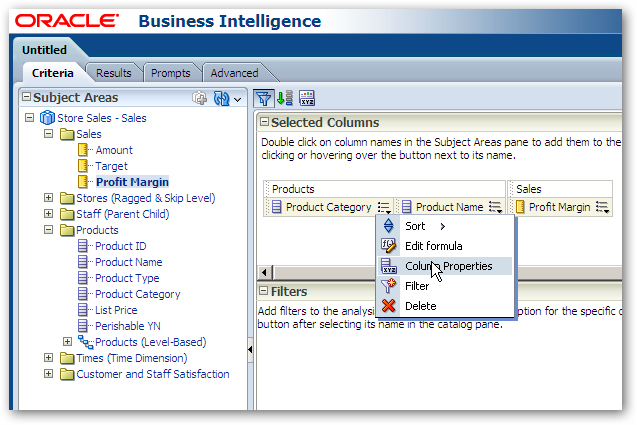Click the Products (Level-Based) hierarchy icon
This screenshot has width=637, height=425.
pyautogui.click(x=86, y=342)
